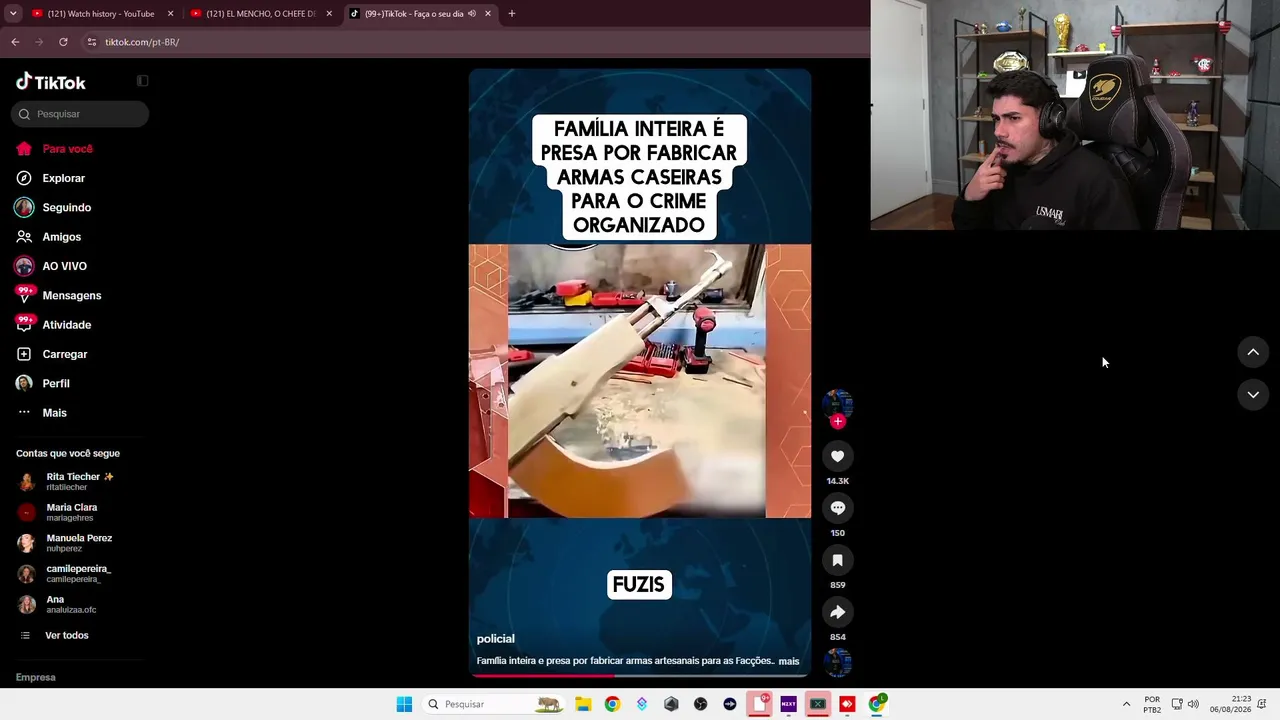Seek using the red video progress bar
Screen dimensions: 1280x720
[x=640, y=676]
